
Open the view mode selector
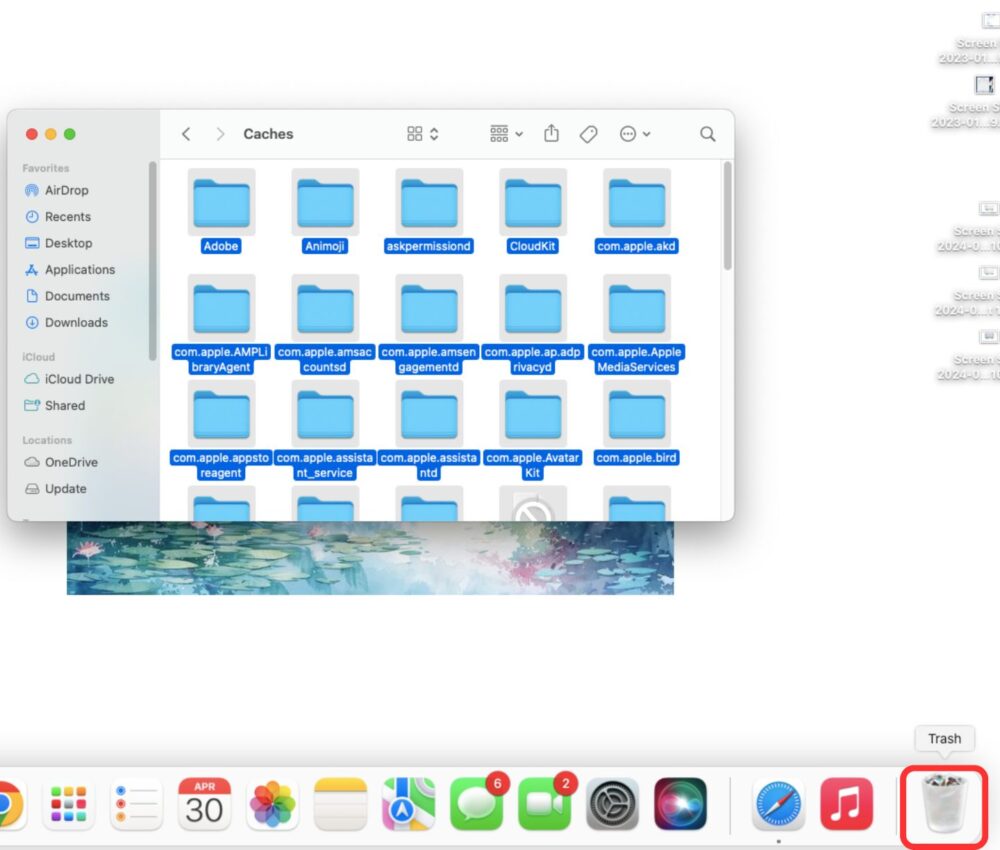422,133
